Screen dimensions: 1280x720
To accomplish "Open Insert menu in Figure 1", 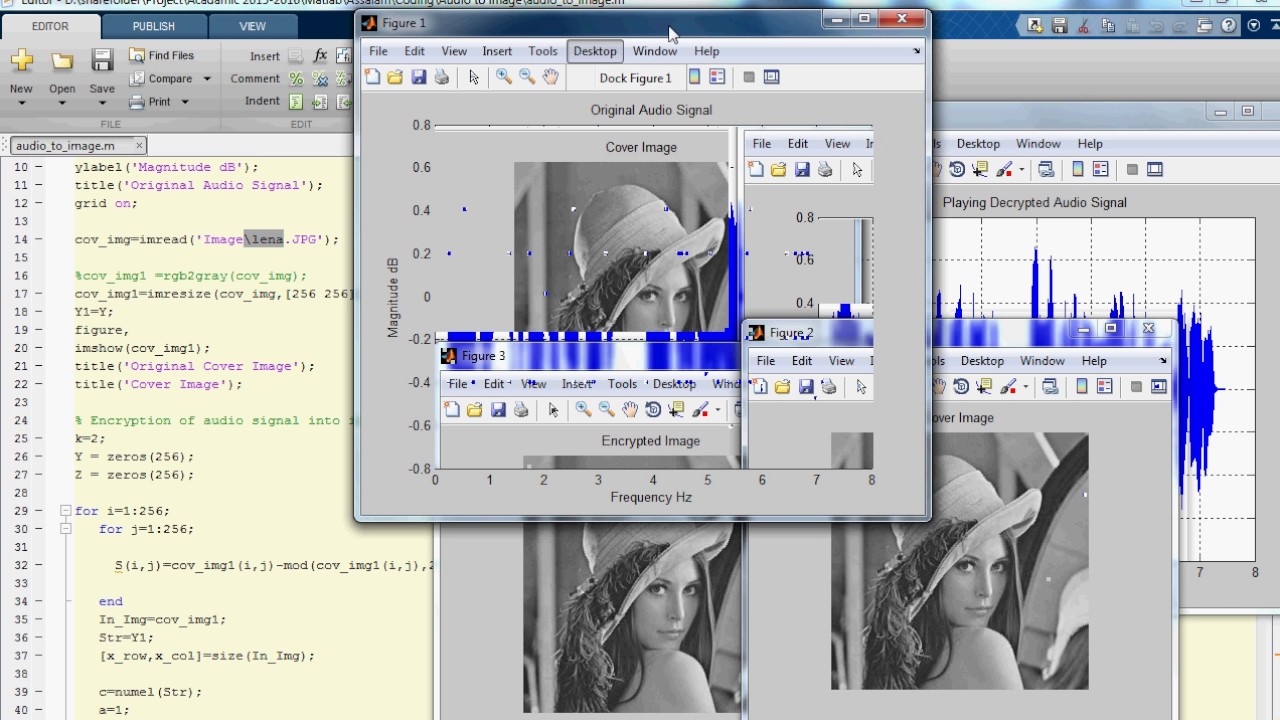I will pyautogui.click(x=497, y=51).
